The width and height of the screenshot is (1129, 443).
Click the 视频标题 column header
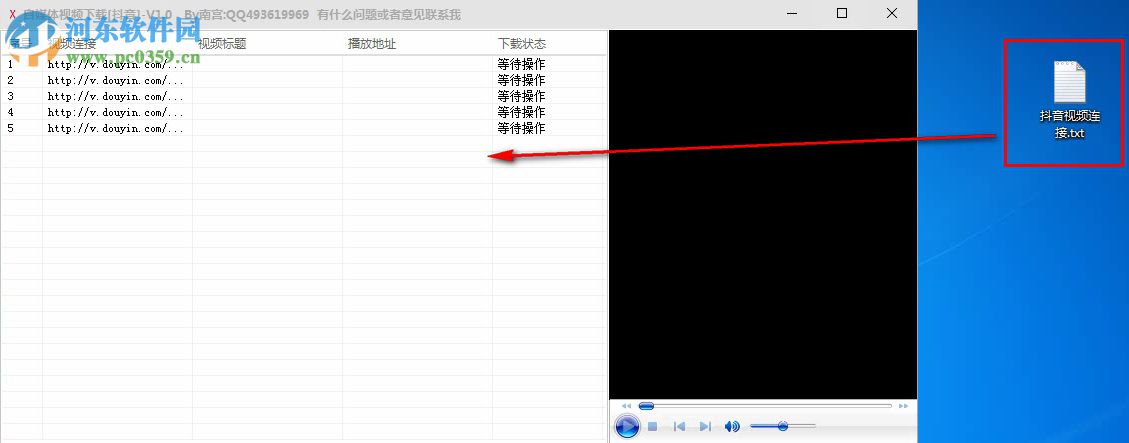click(x=222, y=44)
